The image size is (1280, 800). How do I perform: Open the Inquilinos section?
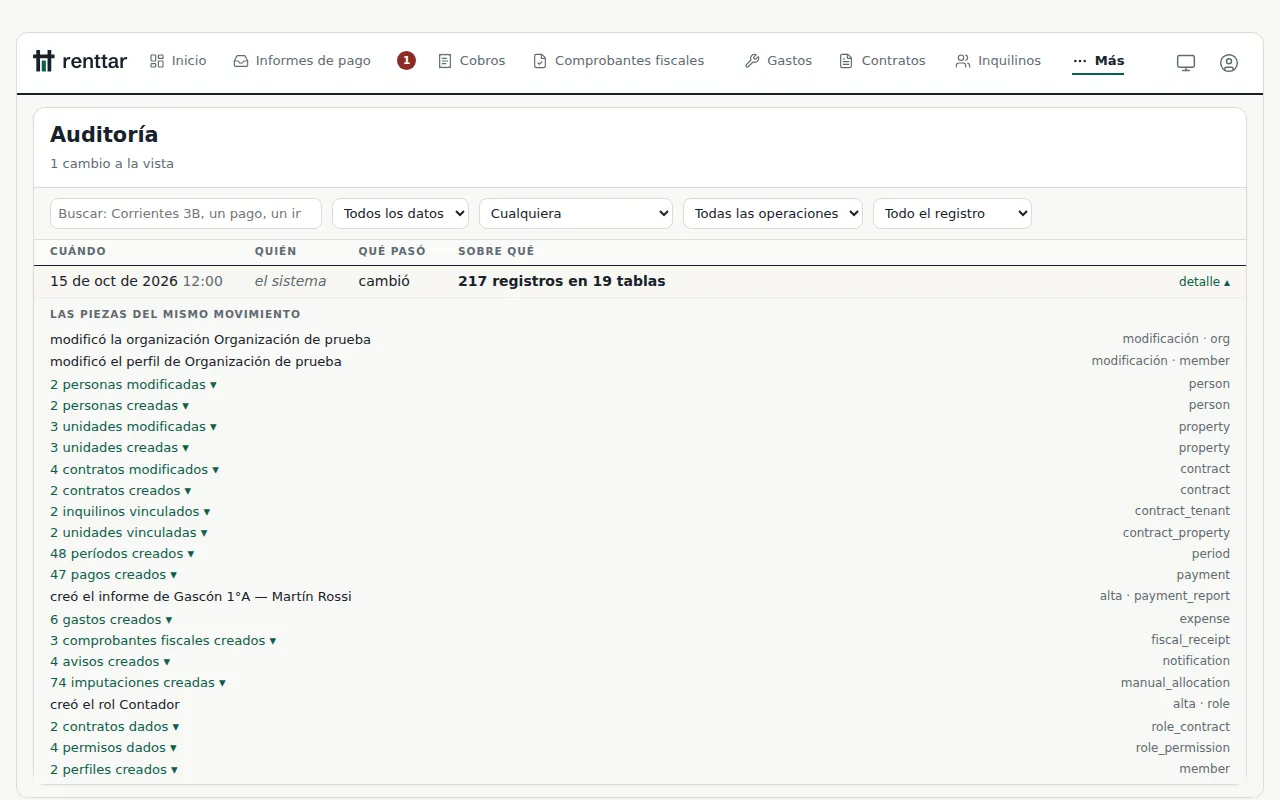pyautogui.click(x=998, y=61)
